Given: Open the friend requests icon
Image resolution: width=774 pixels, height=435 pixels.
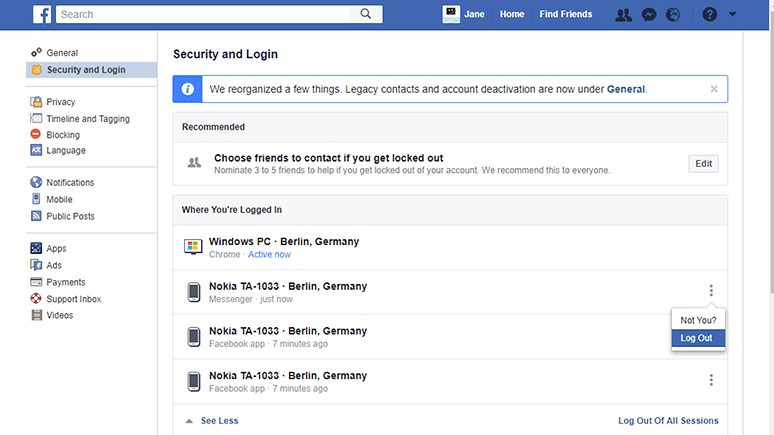Looking at the screenshot, I should [624, 14].
